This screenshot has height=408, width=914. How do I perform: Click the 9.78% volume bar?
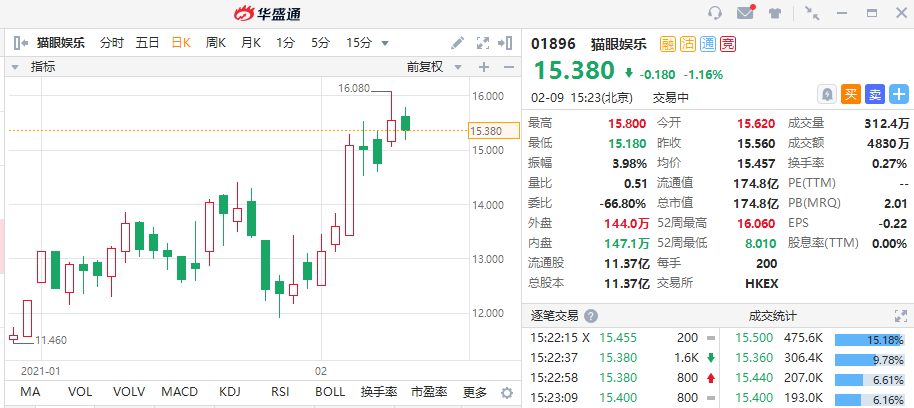(x=870, y=360)
